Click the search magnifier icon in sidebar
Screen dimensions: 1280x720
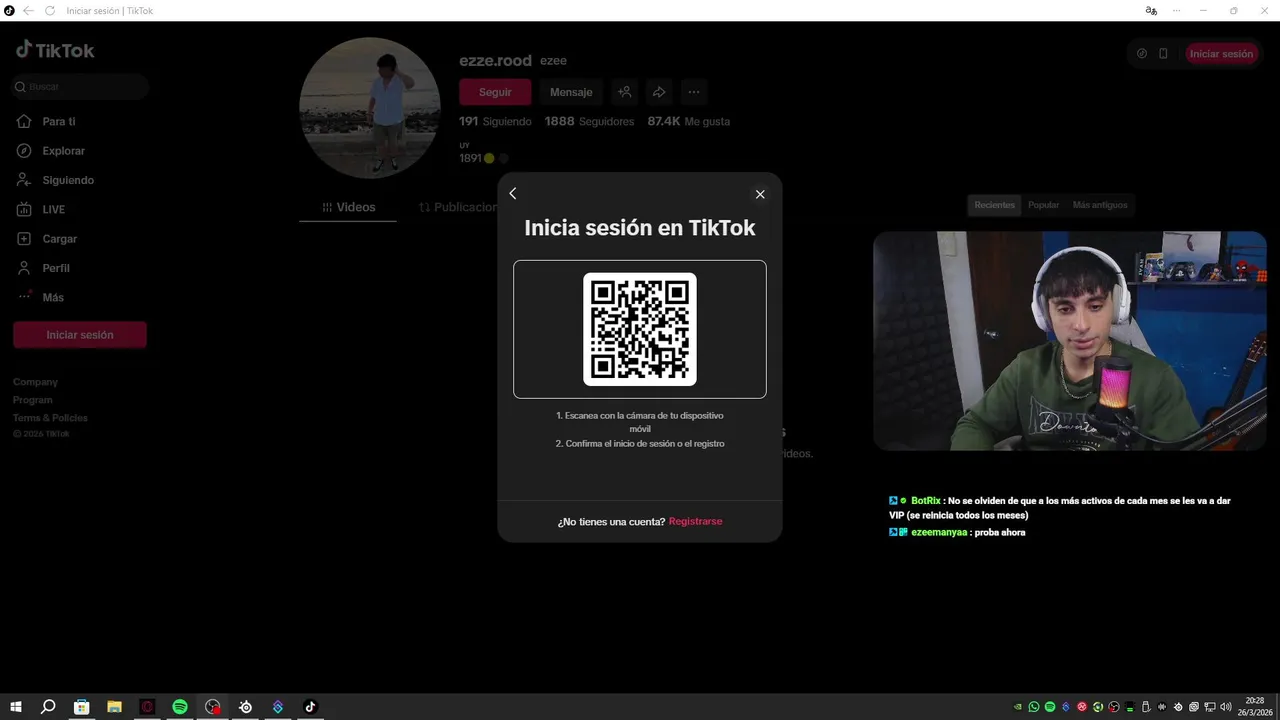click(20, 87)
